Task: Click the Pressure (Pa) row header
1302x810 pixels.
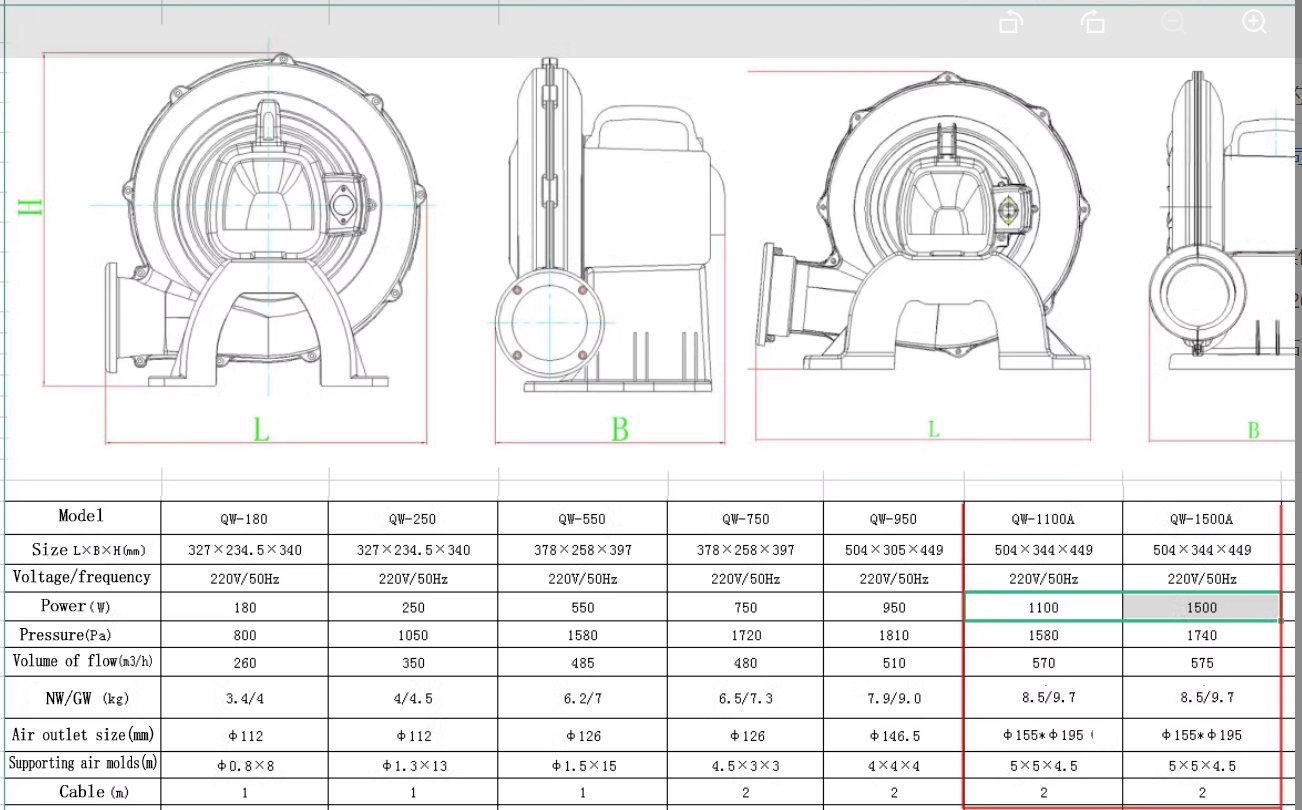Action: [x=82, y=635]
